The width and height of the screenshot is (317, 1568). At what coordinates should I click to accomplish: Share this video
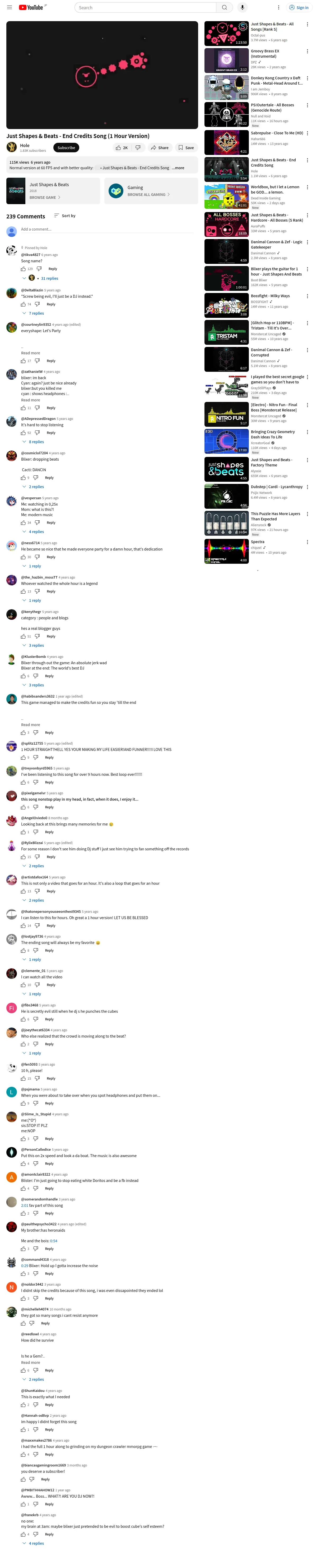pyautogui.click(x=161, y=147)
